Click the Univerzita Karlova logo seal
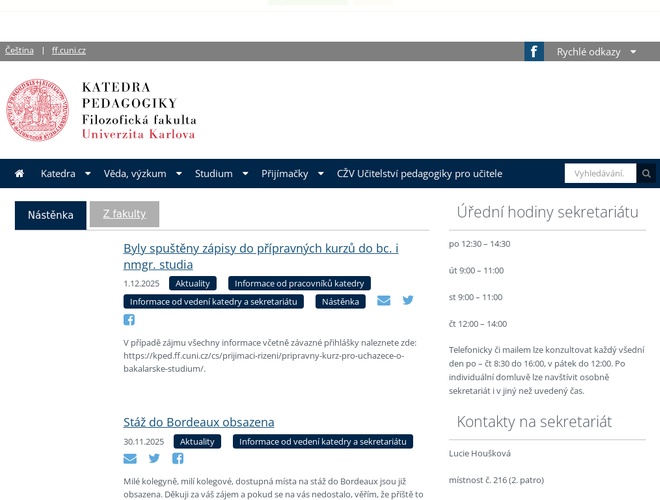Viewport: 660px width, 500px height. [38, 110]
